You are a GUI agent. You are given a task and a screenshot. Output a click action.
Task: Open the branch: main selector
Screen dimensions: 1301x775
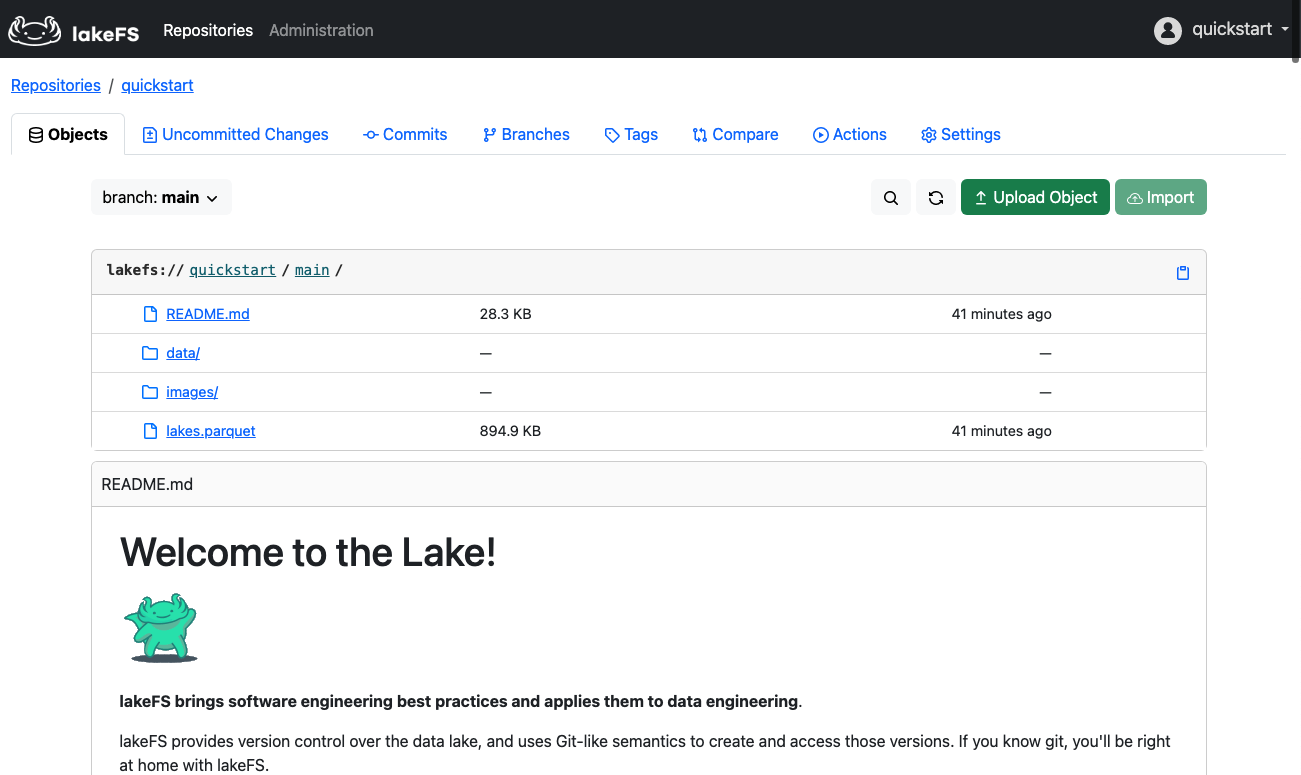coord(161,197)
